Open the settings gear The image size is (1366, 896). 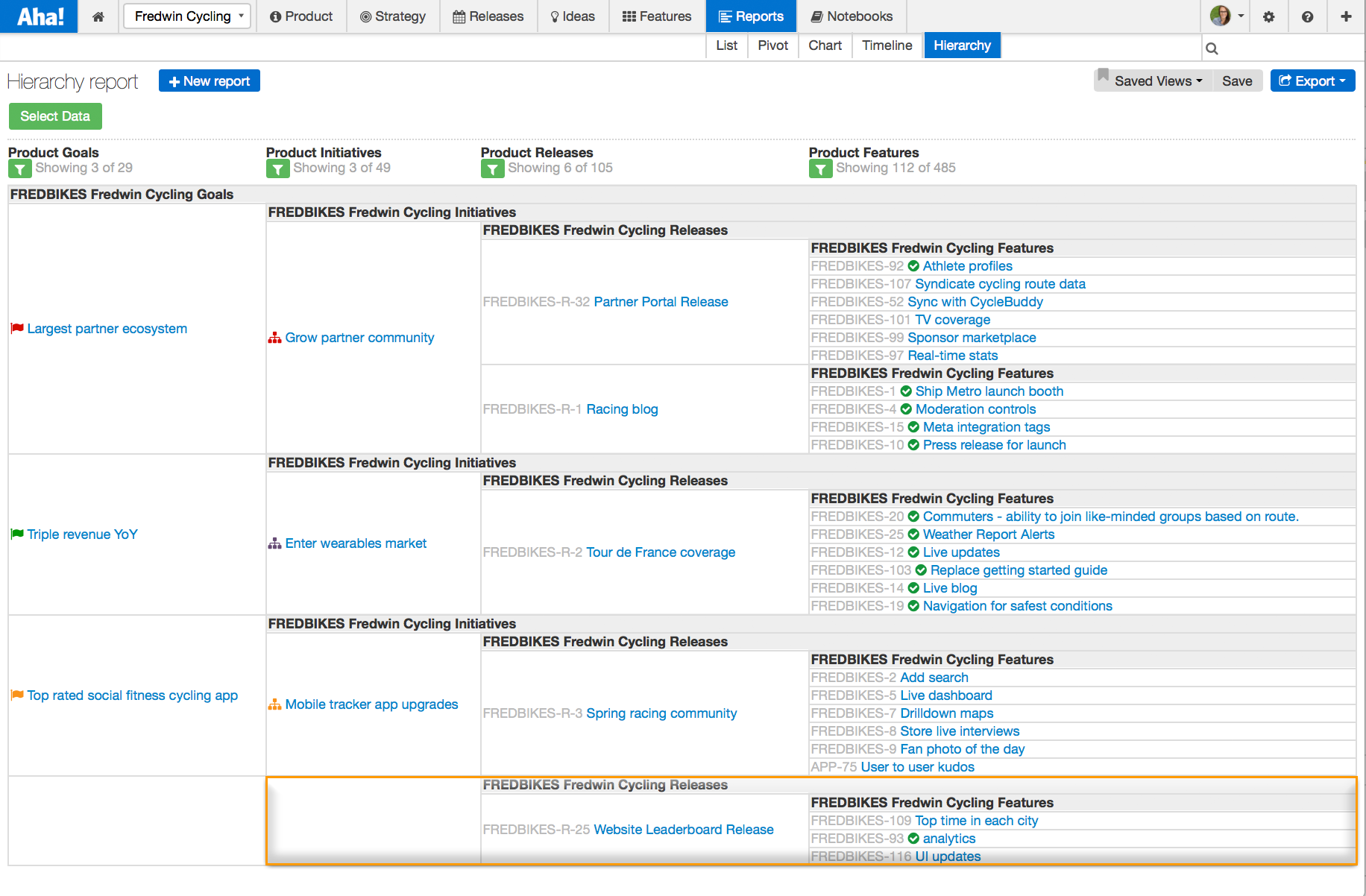pyautogui.click(x=1269, y=16)
